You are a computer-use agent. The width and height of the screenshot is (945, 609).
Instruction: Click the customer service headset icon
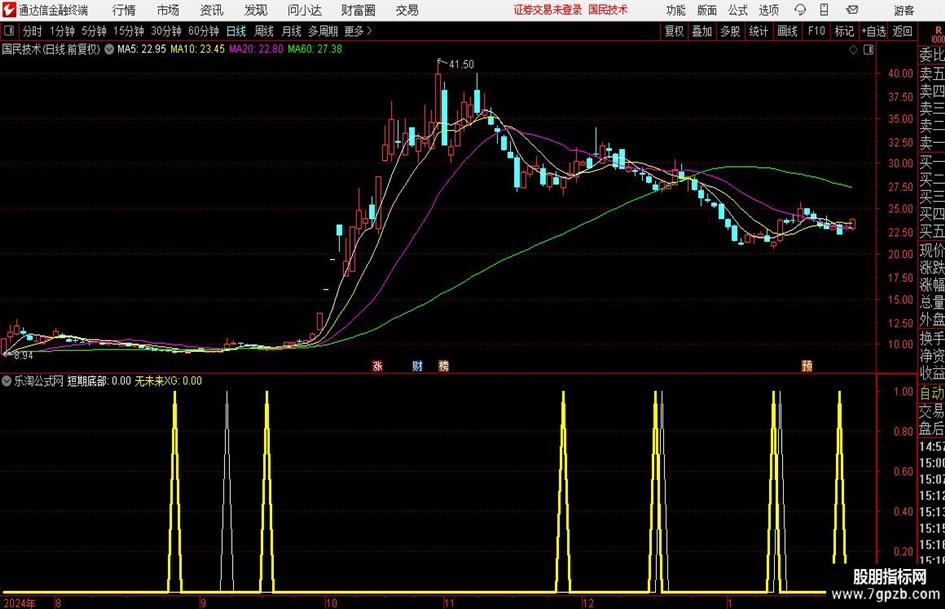point(800,10)
